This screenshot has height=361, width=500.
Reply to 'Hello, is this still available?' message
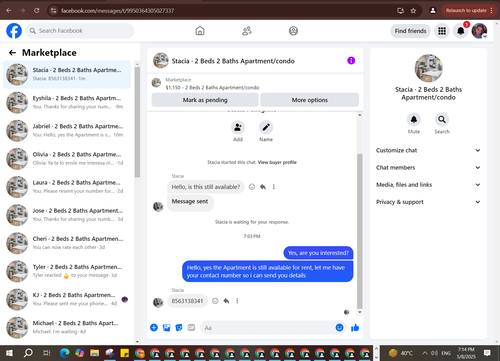point(263,187)
